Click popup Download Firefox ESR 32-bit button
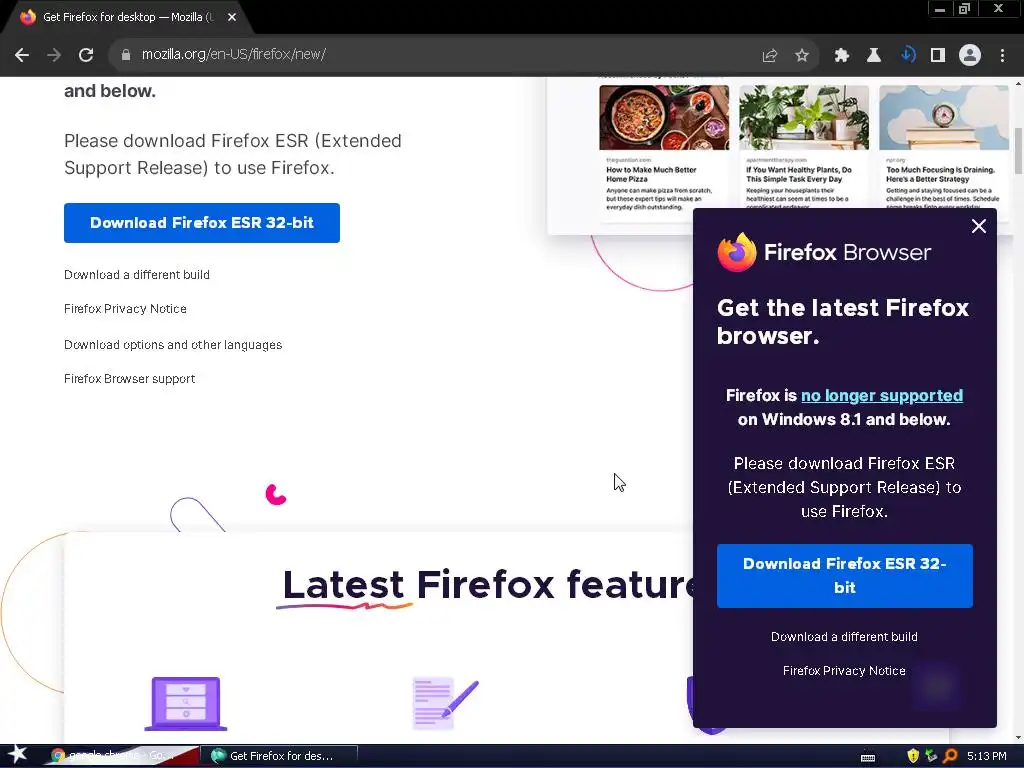 (844, 575)
